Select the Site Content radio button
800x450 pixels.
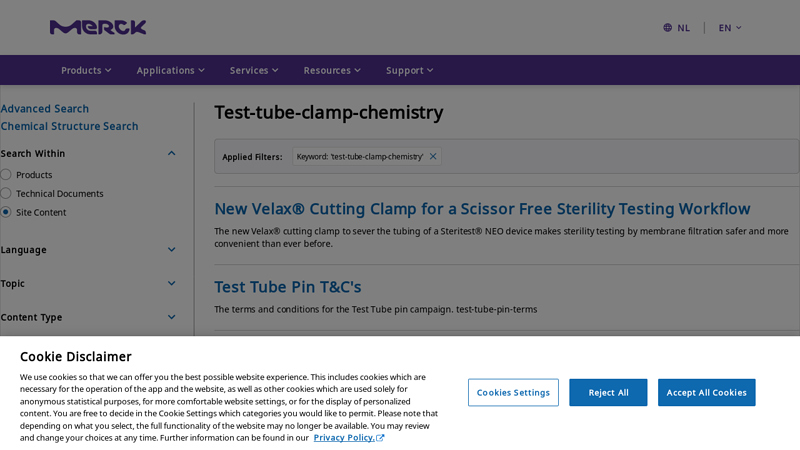6,212
